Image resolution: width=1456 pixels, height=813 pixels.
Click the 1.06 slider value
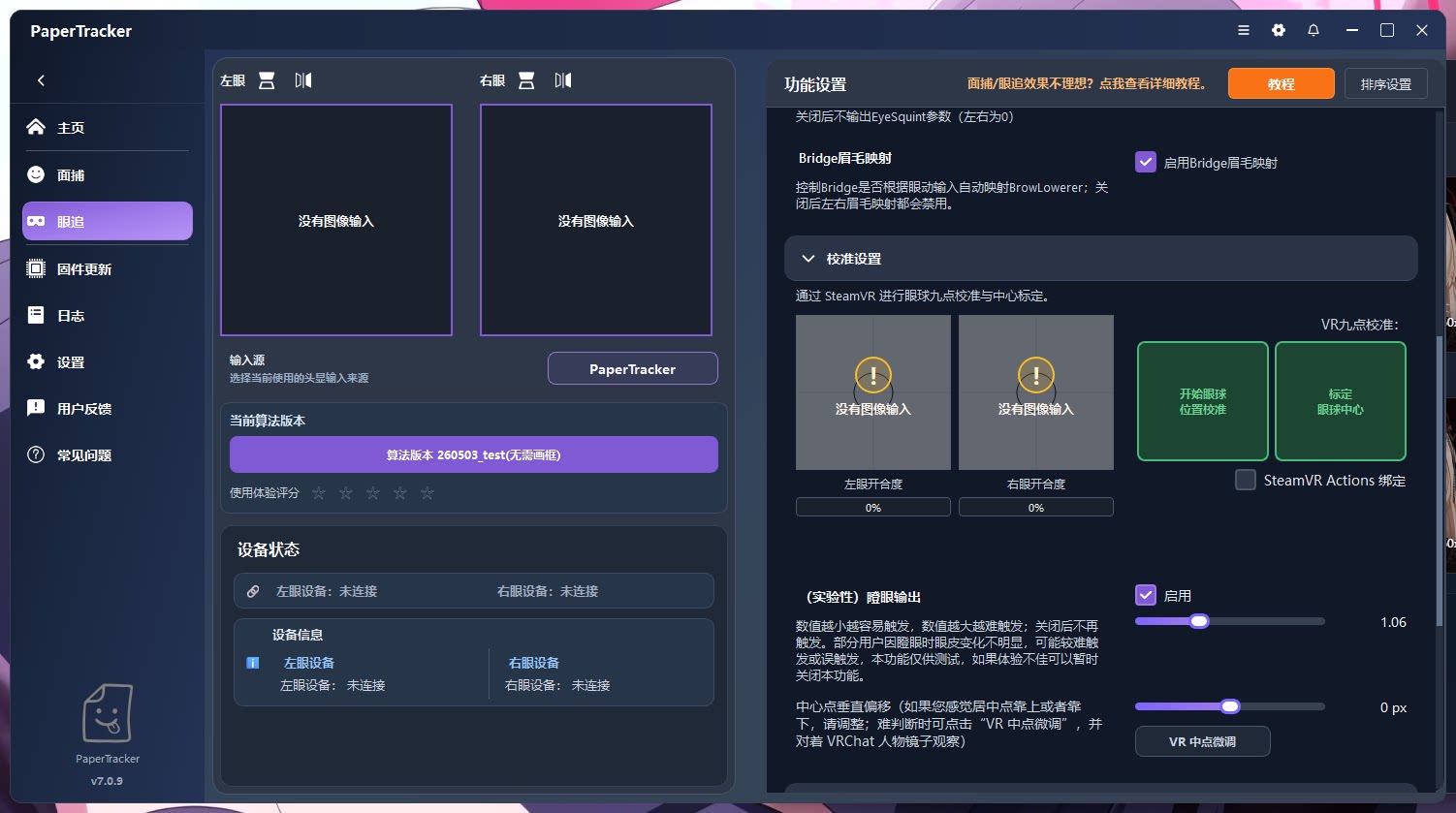pos(1393,622)
